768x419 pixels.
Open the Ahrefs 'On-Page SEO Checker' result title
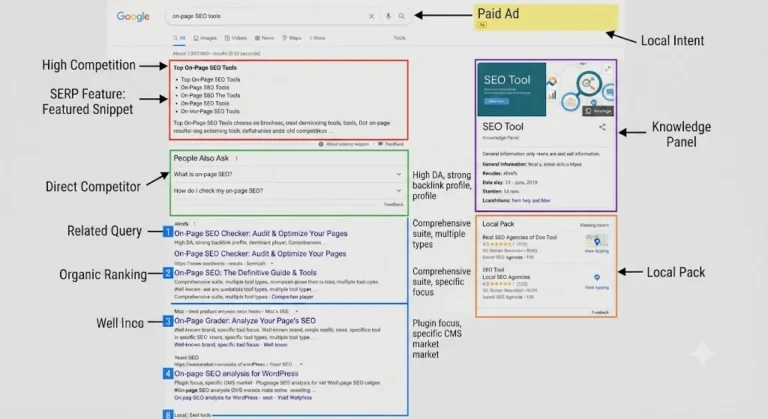tap(261, 234)
